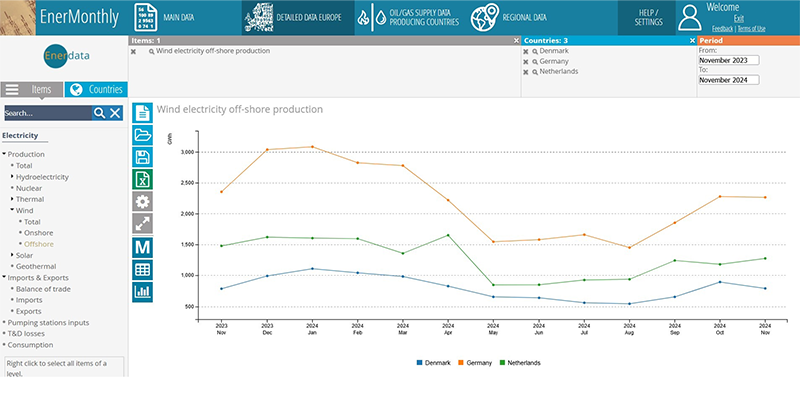Click the Help / Settings button
This screenshot has height=397, width=800.
click(646, 18)
